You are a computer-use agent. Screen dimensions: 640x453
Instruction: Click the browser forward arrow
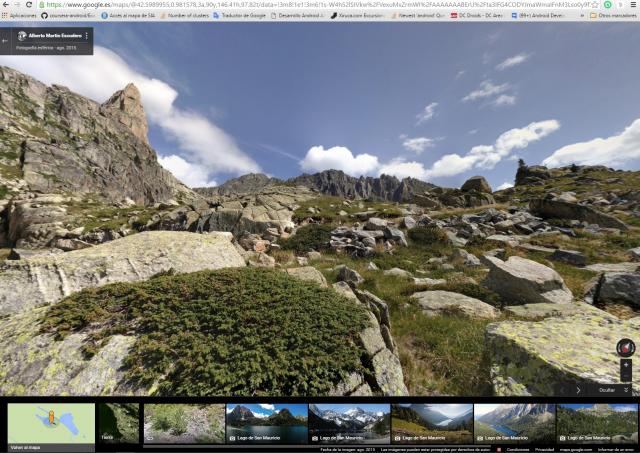[x=17, y=4]
